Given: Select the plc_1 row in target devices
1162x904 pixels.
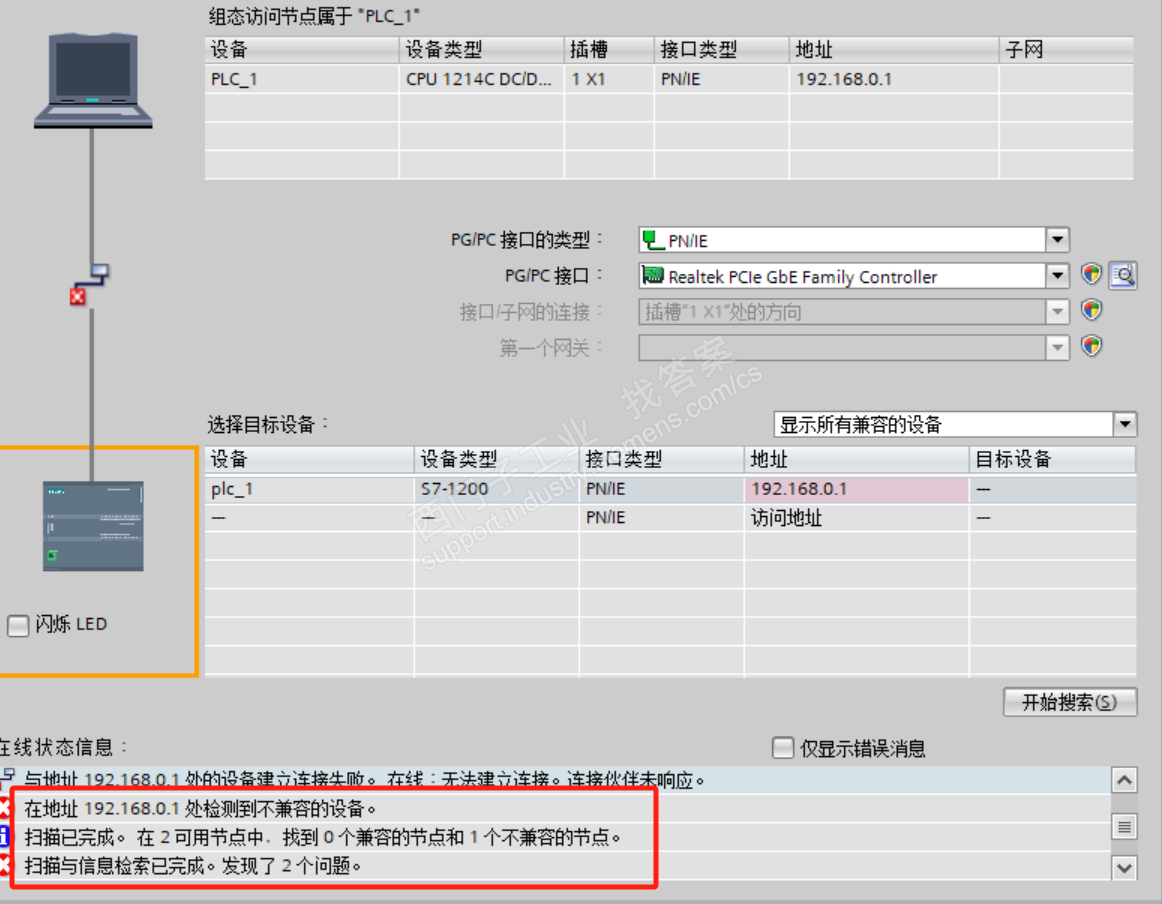Looking at the screenshot, I should point(670,489).
